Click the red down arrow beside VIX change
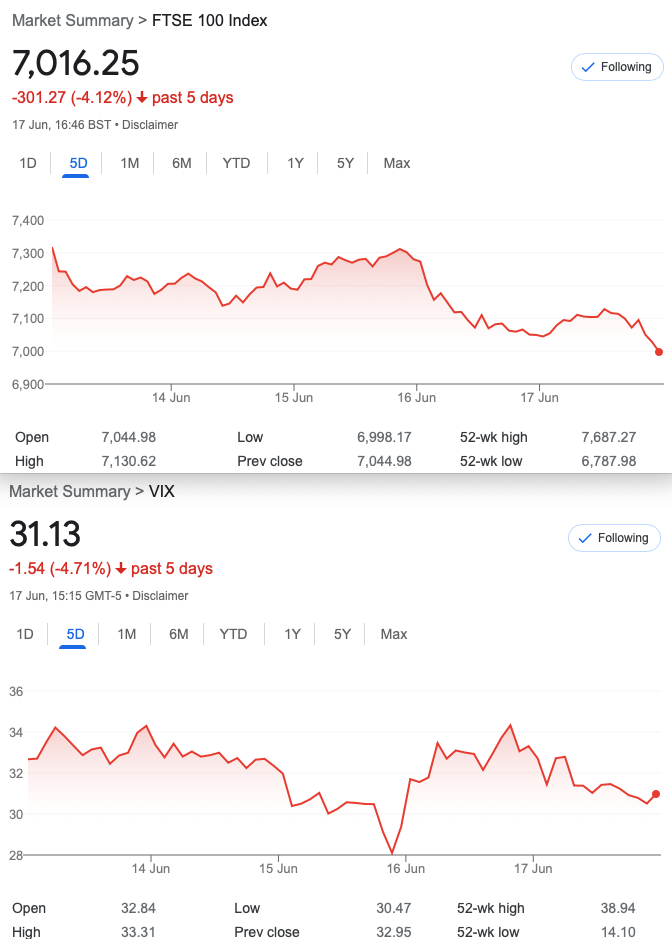The image size is (672, 939). pos(121,568)
